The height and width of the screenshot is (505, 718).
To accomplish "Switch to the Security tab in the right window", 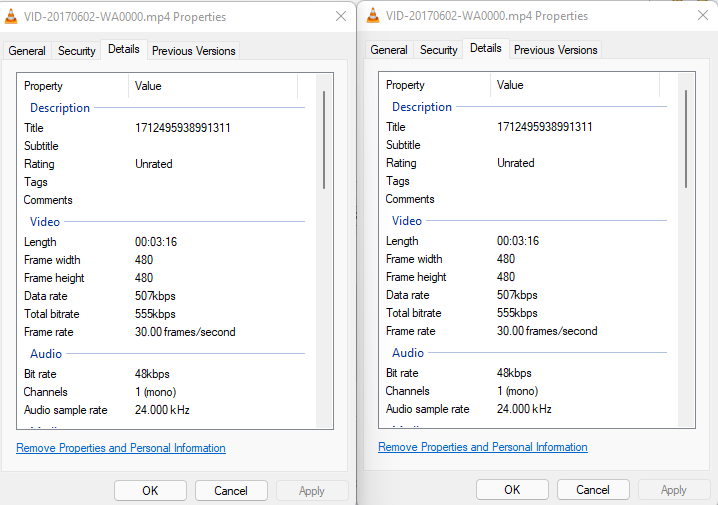I will [439, 50].
